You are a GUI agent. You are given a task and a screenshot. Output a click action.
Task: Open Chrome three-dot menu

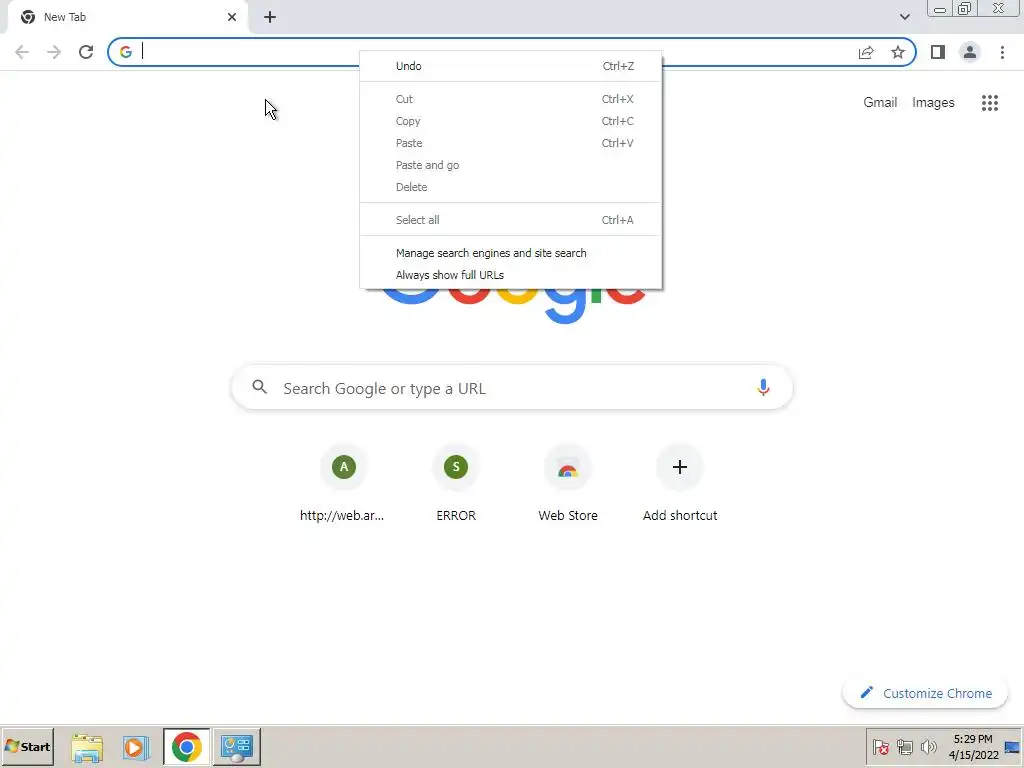[x=1002, y=52]
